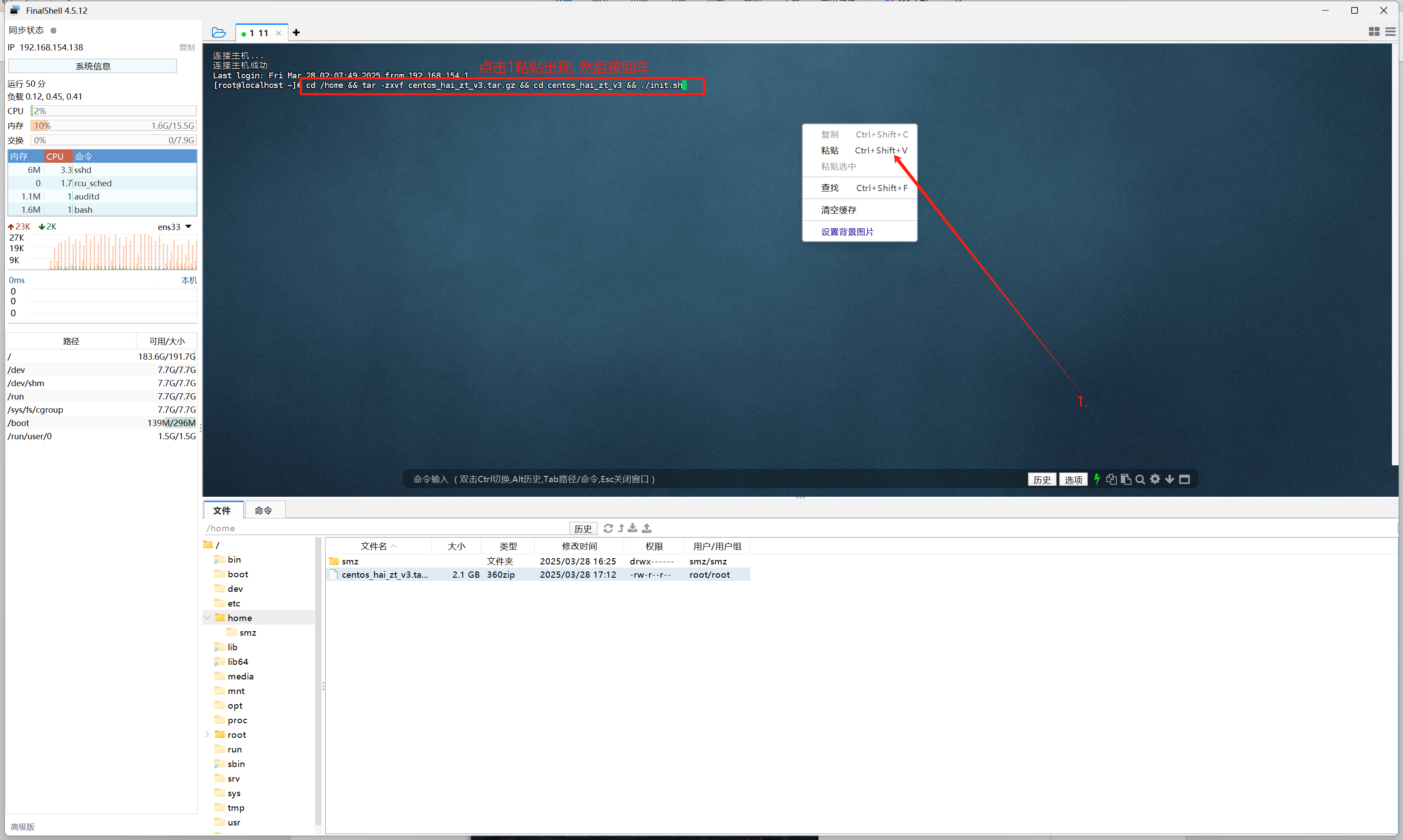1403x840 pixels.
Task: Switch to the 命令 tab
Action: click(263, 510)
